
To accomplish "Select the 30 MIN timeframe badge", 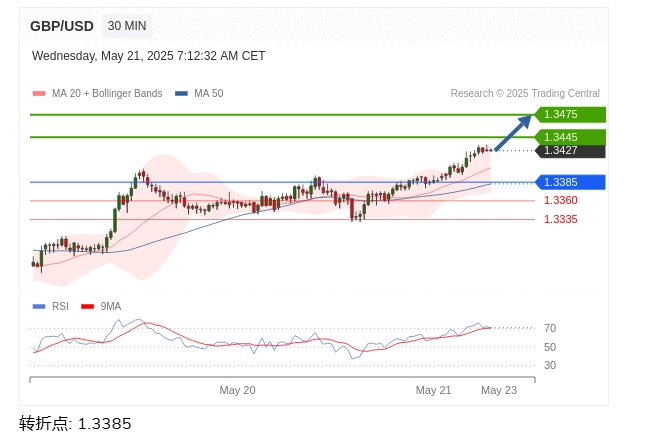I will pos(127,26).
